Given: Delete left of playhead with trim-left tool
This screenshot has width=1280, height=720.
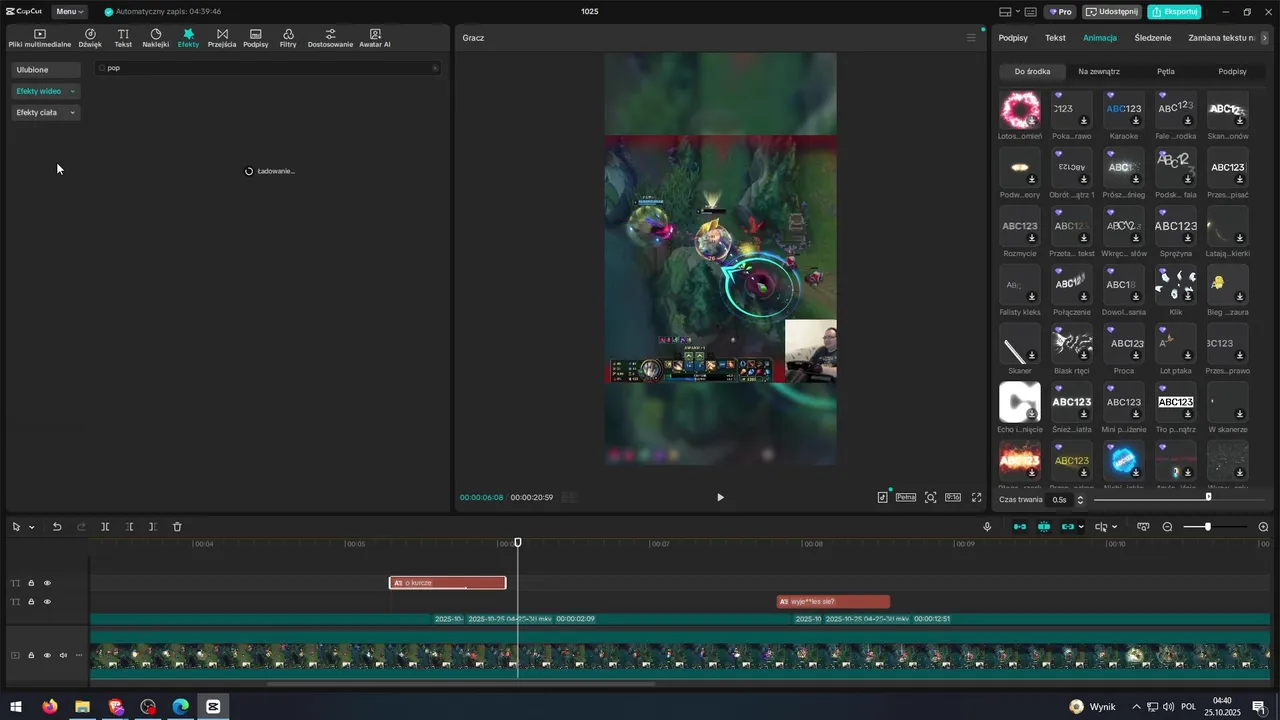Looking at the screenshot, I should (x=129, y=527).
